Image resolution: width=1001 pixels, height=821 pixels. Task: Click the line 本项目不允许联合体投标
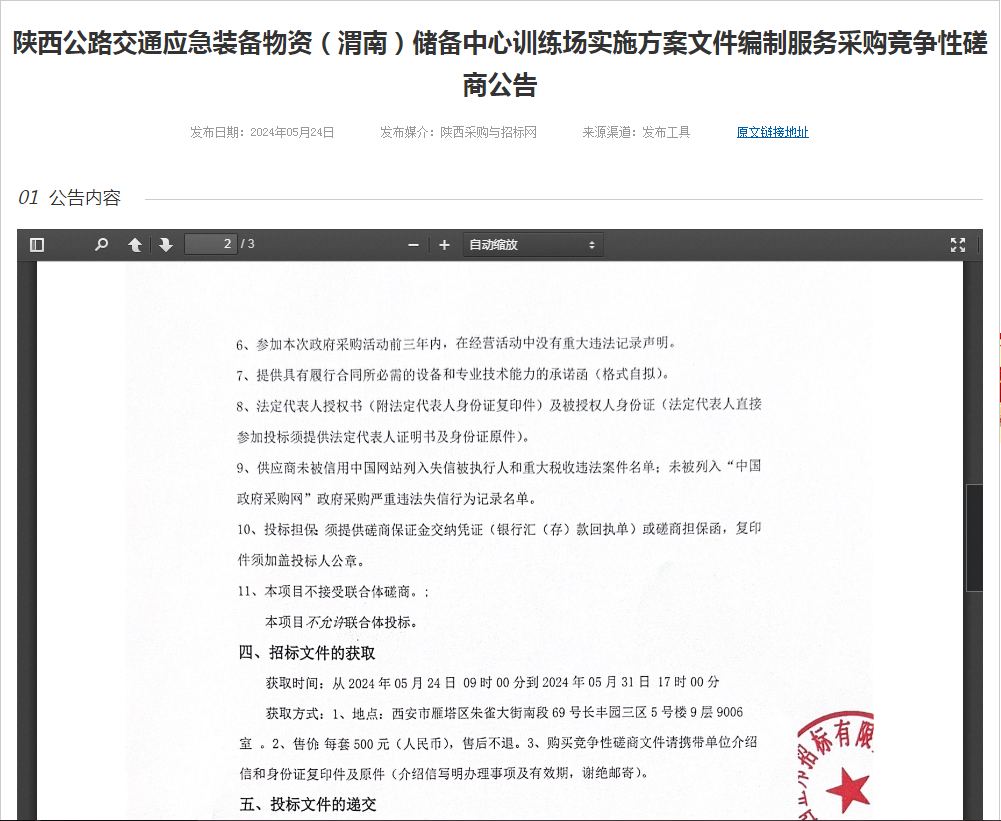[342, 622]
